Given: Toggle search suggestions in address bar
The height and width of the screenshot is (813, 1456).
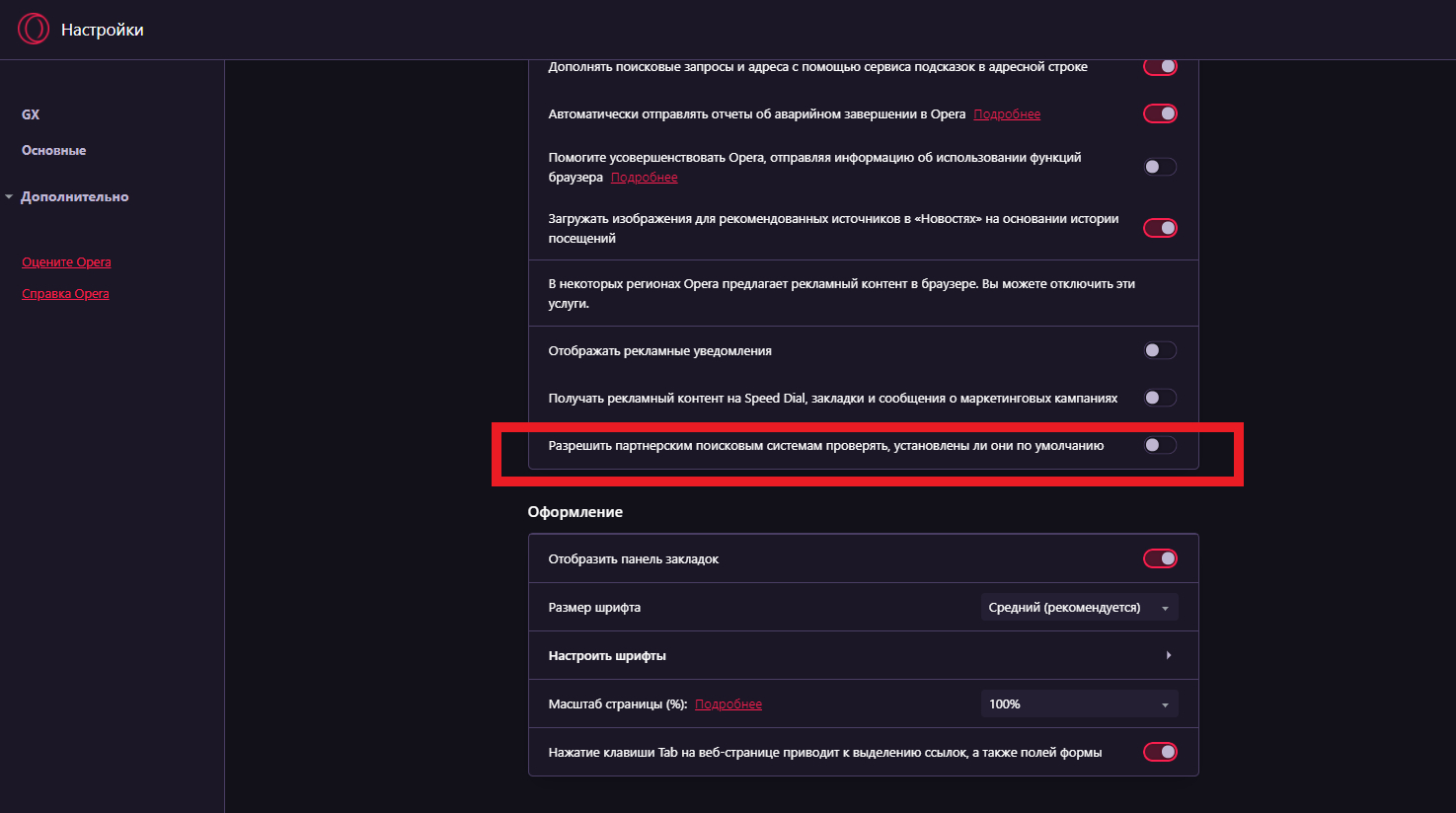Looking at the screenshot, I should pyautogui.click(x=1160, y=66).
